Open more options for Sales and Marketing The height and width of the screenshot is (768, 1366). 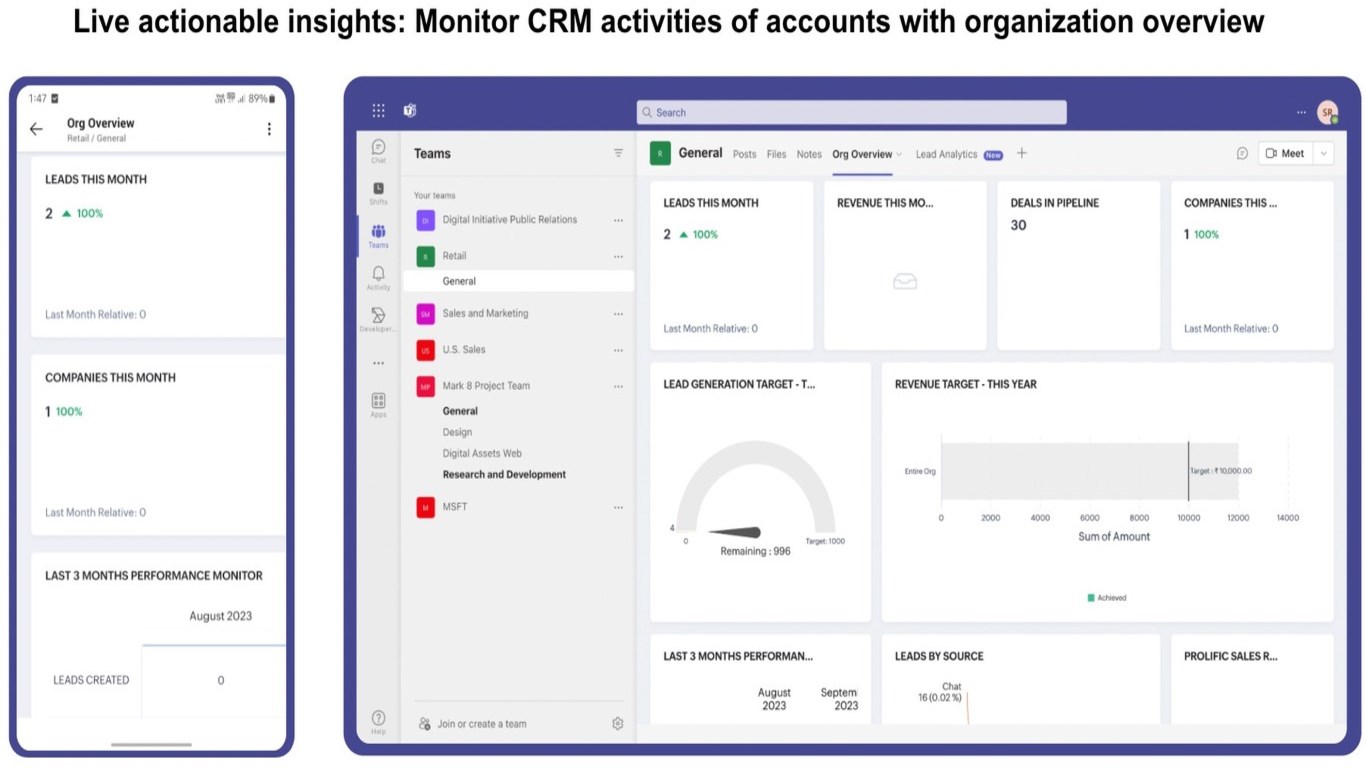coord(618,314)
